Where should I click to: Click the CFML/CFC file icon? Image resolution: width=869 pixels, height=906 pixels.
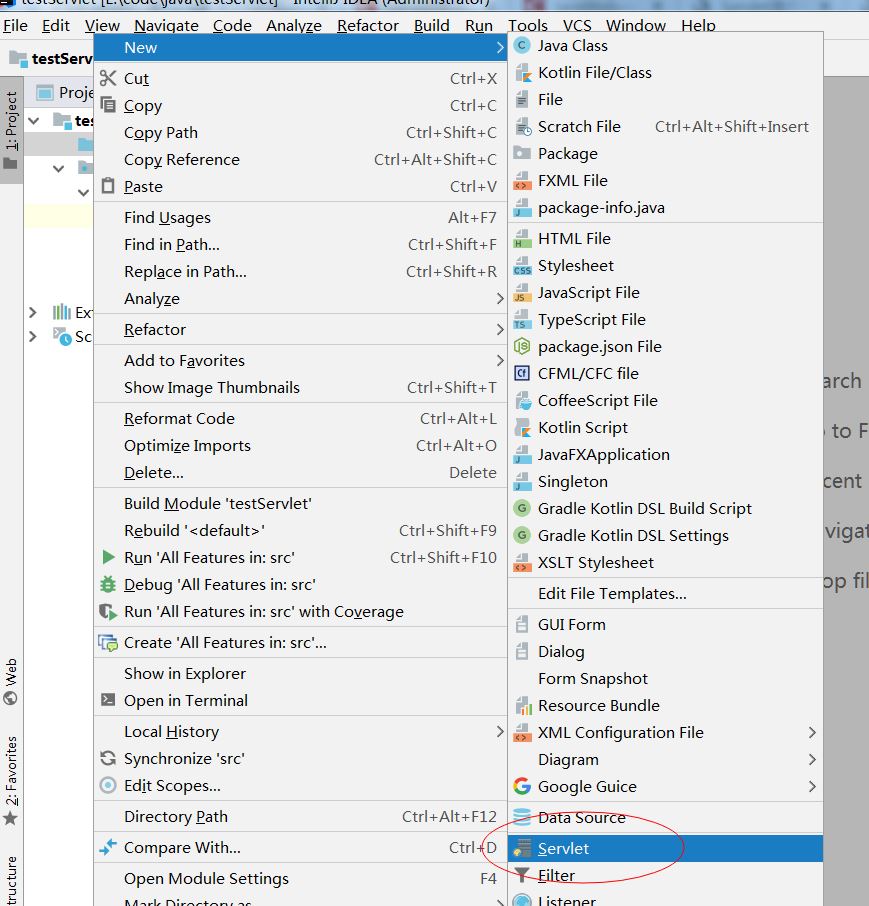coord(522,373)
